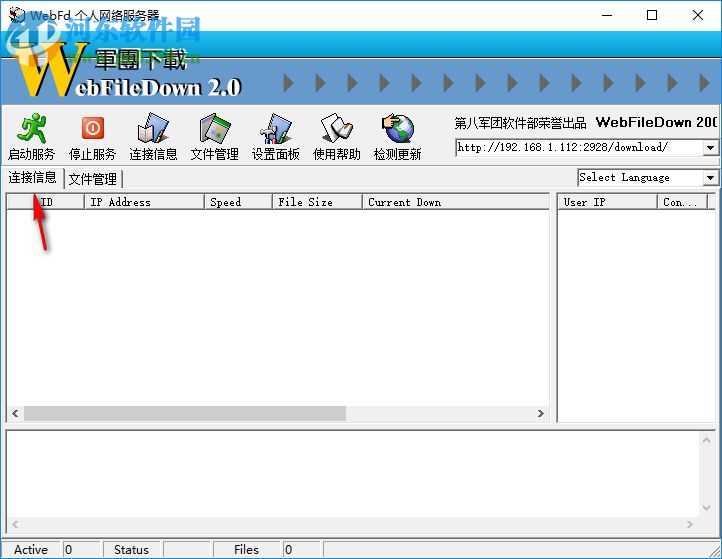Click the Files label in the status bar
Viewport: 722px width, 559px height.
coord(246,550)
